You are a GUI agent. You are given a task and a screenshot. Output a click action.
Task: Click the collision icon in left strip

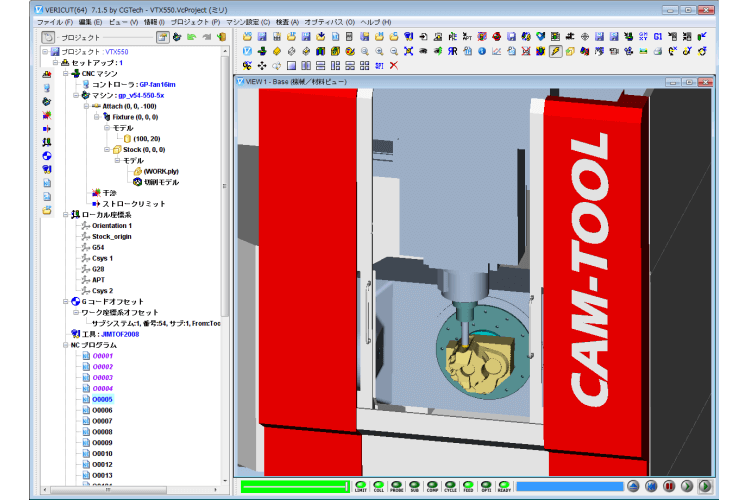pyautogui.click(x=47, y=115)
